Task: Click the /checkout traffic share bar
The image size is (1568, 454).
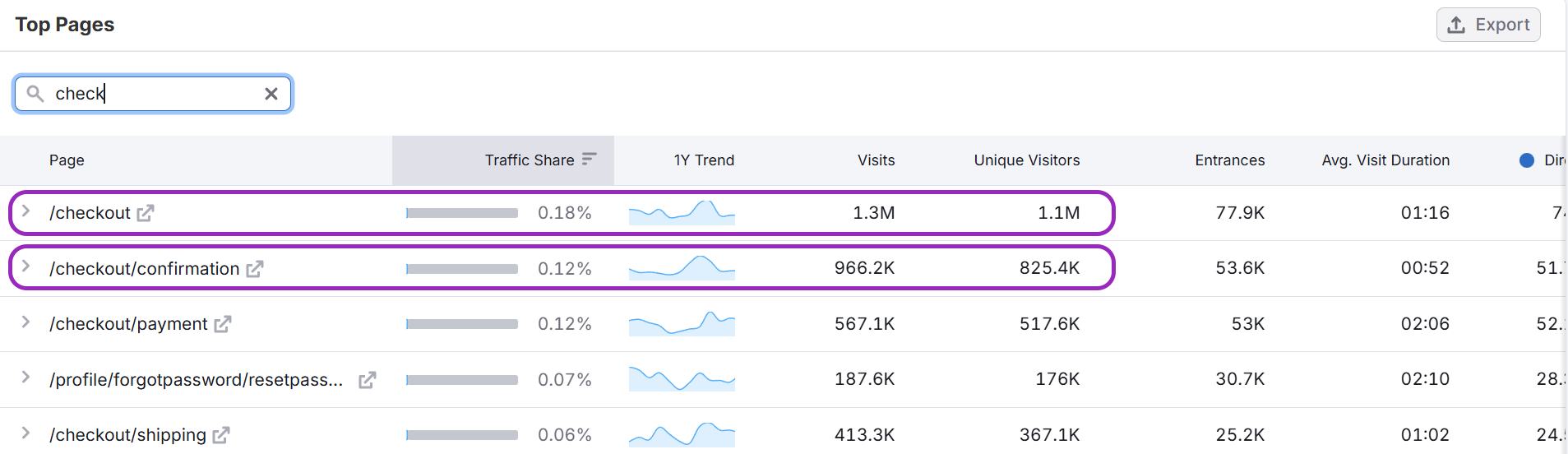Action: (x=462, y=213)
